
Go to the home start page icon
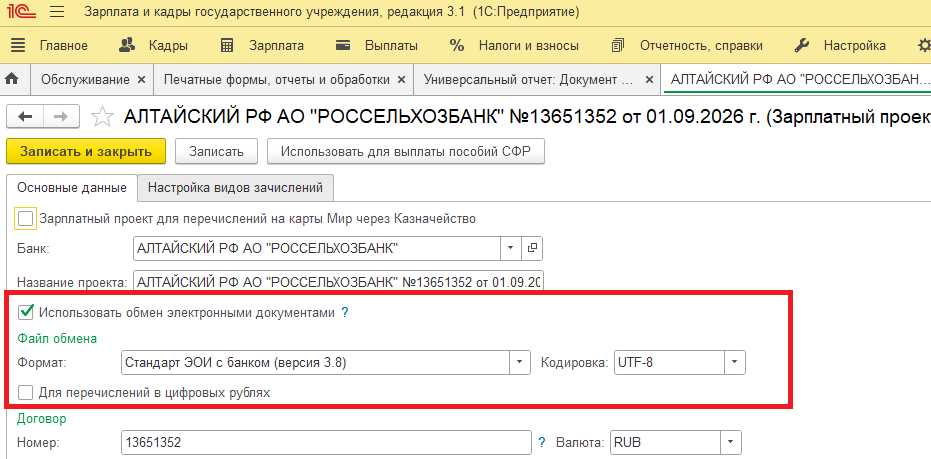(x=12, y=79)
